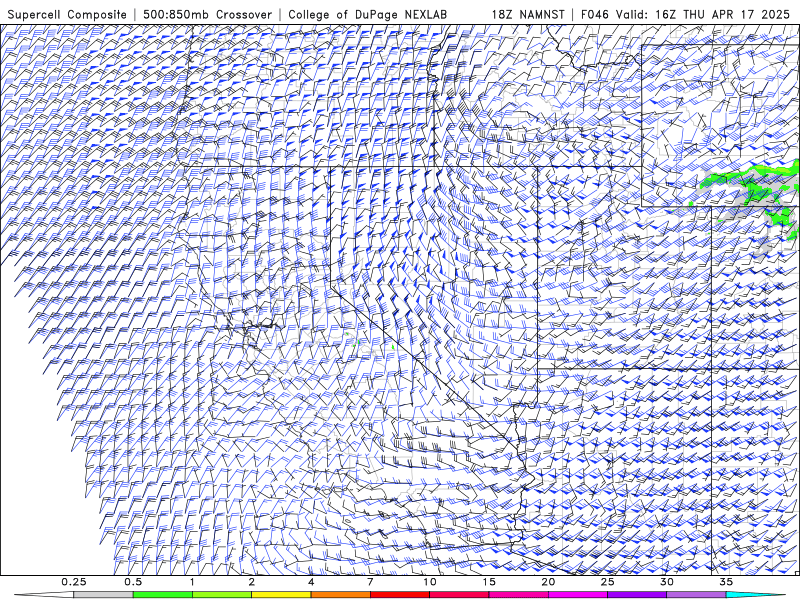
Task: Click the 7 value on the color scale
Action: coord(370,582)
